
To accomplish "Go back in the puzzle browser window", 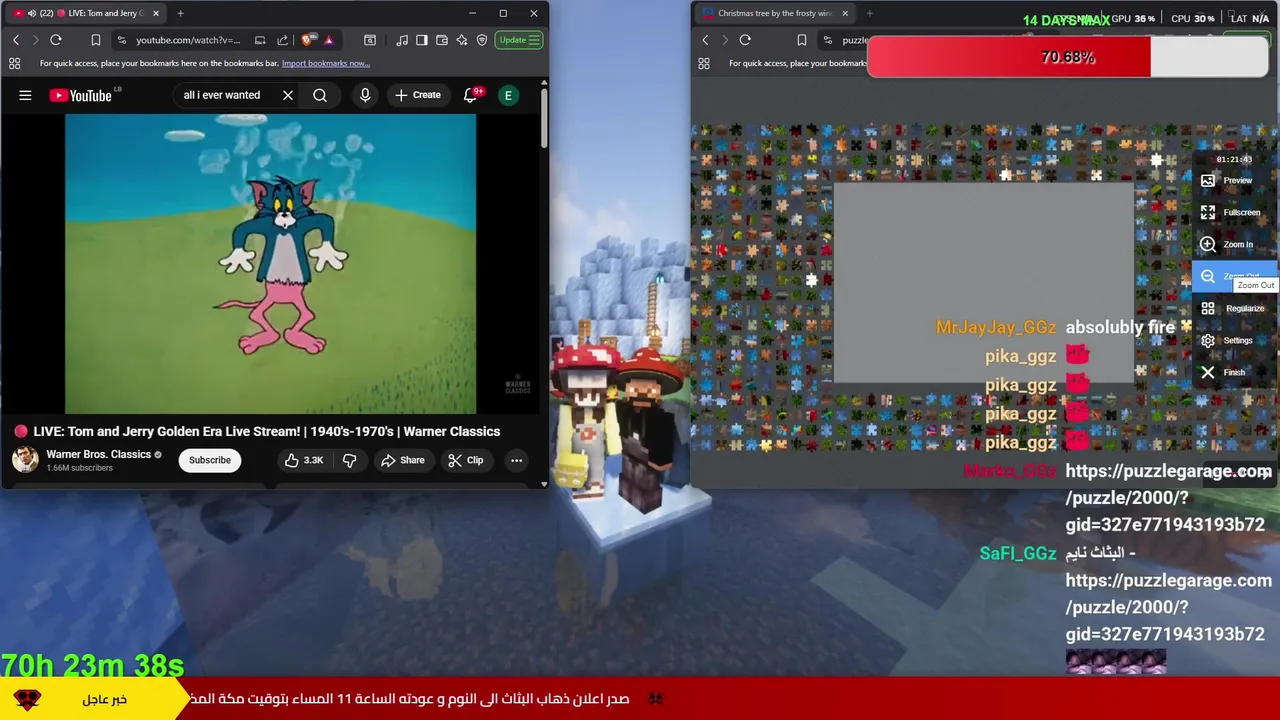I will [x=705, y=40].
